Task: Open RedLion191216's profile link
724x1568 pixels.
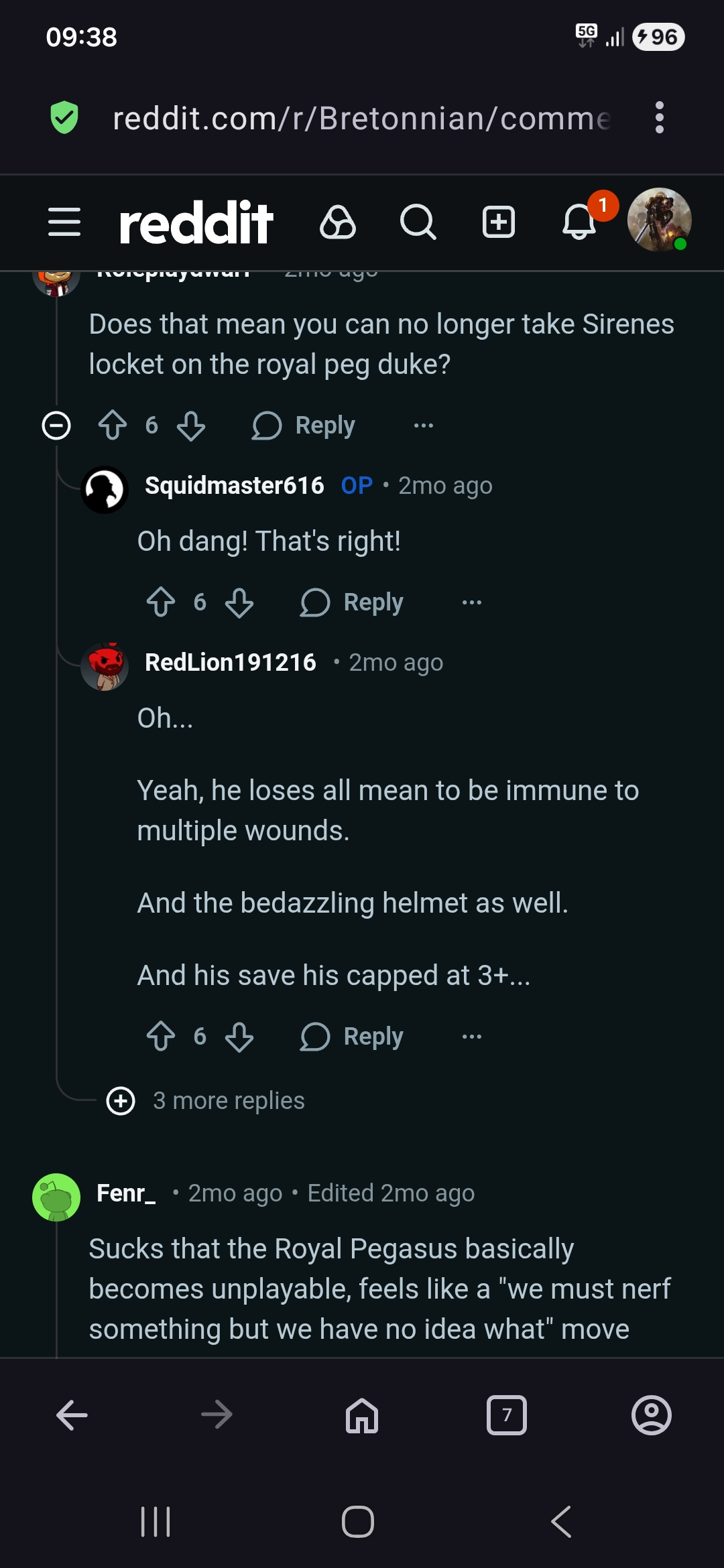Action: click(230, 662)
